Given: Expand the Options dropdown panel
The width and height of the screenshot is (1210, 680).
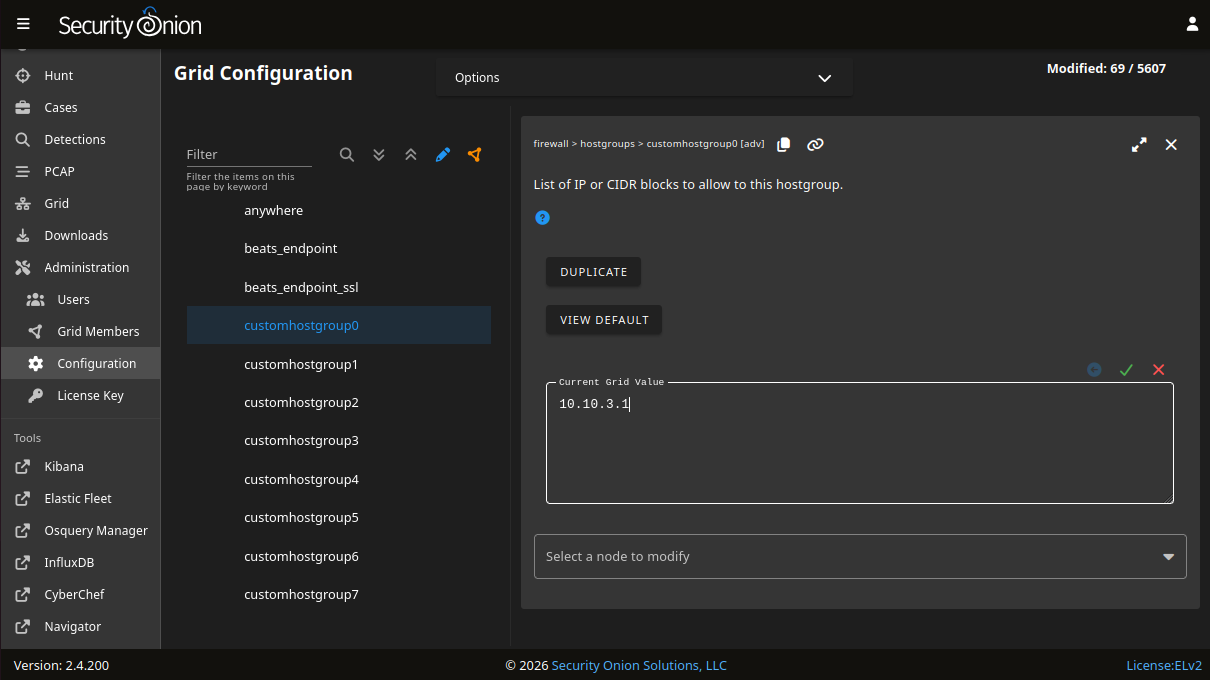Looking at the screenshot, I should [x=644, y=78].
